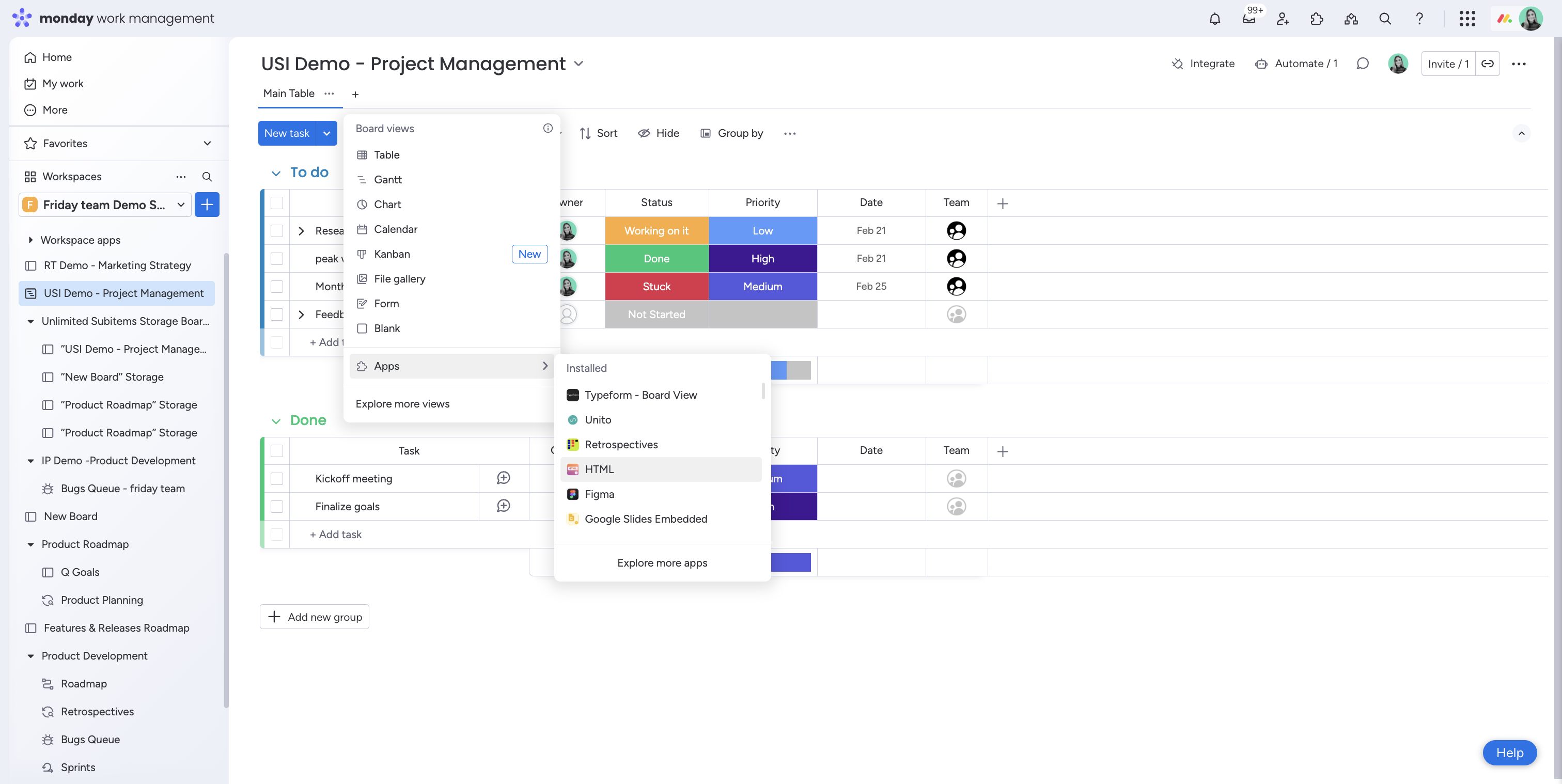1562x784 pixels.
Task: Click the Help button
Action: [x=1509, y=752]
